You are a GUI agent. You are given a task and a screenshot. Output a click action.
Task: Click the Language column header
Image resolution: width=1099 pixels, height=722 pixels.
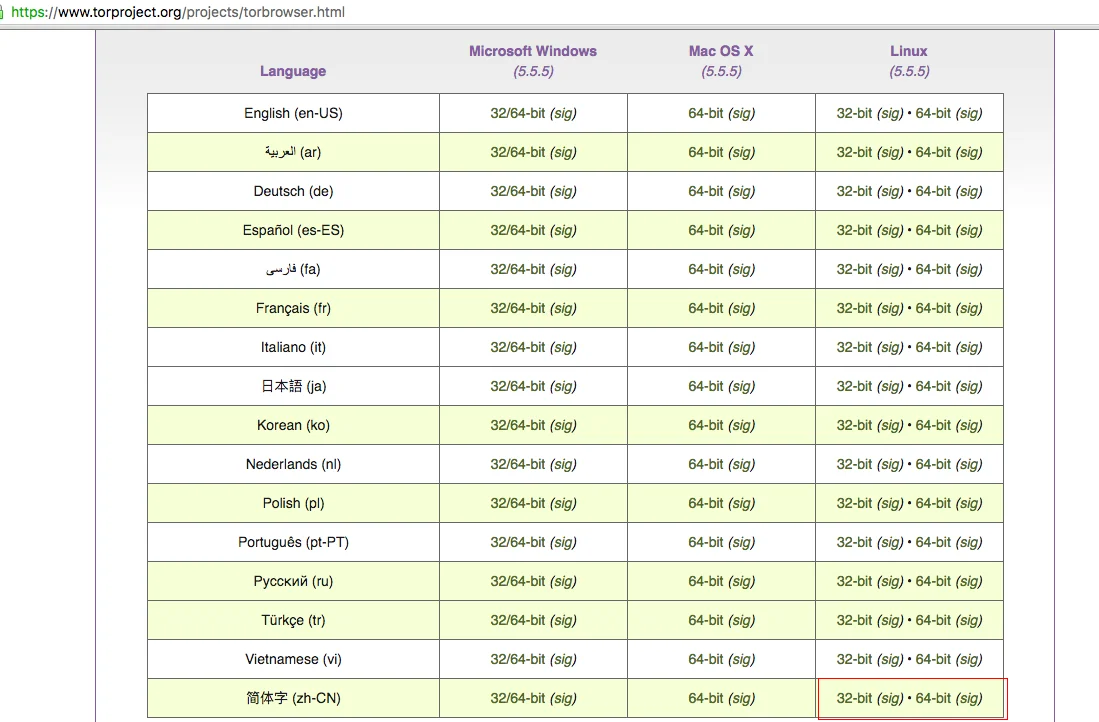click(293, 71)
